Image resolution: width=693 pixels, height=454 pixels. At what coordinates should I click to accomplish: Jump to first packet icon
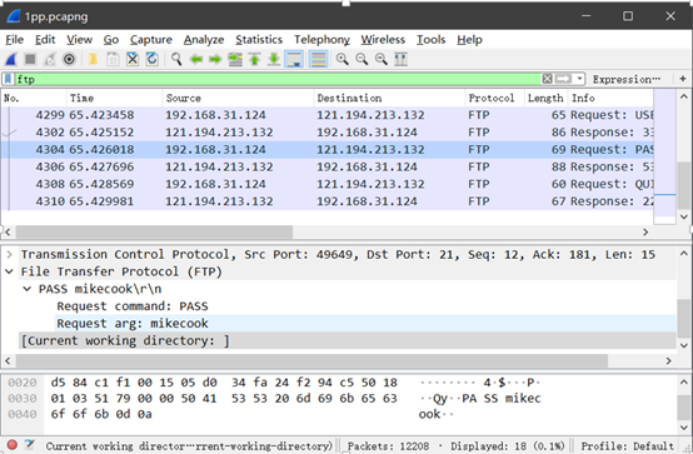click(255, 59)
